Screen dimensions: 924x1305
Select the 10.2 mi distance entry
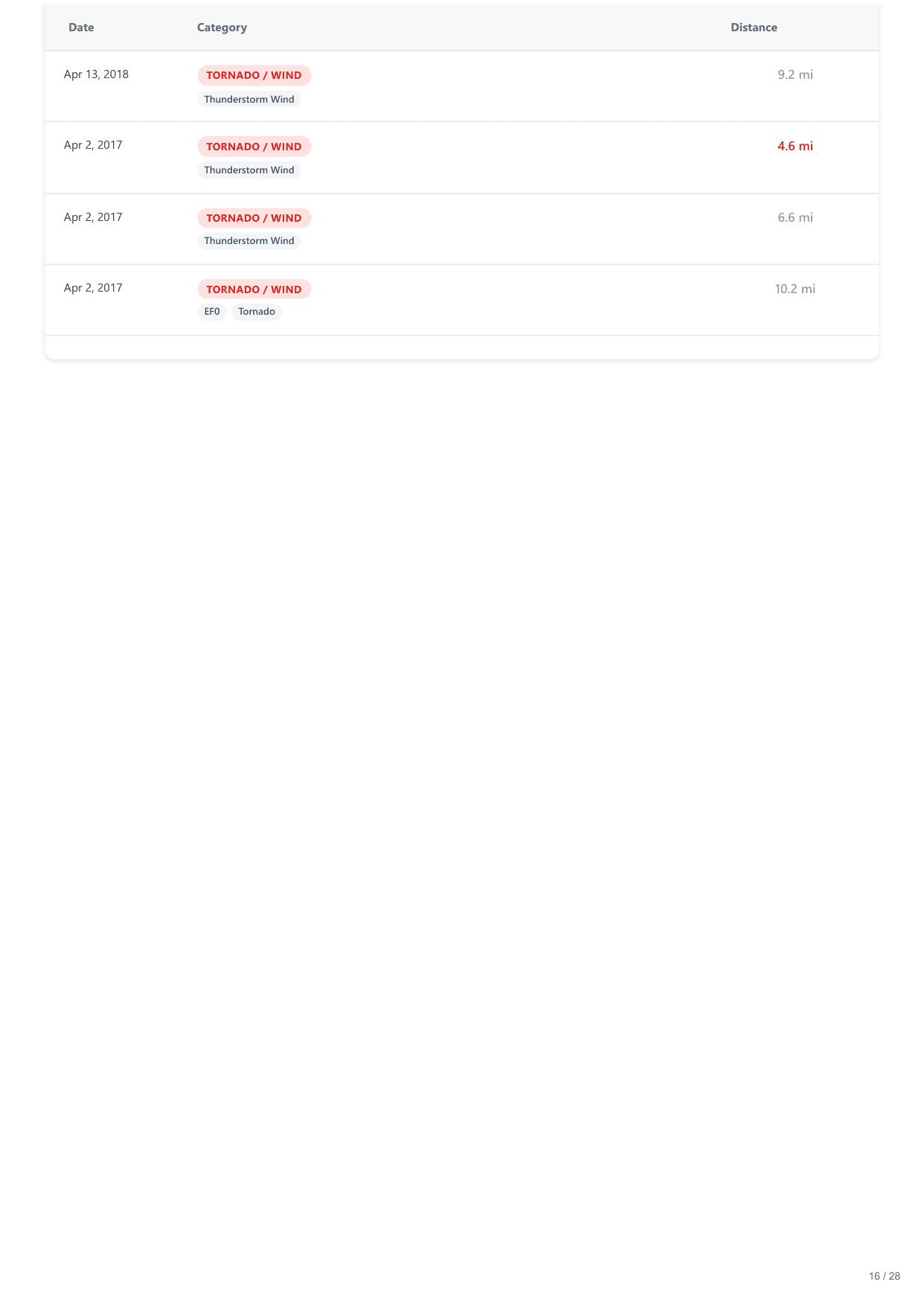click(795, 289)
